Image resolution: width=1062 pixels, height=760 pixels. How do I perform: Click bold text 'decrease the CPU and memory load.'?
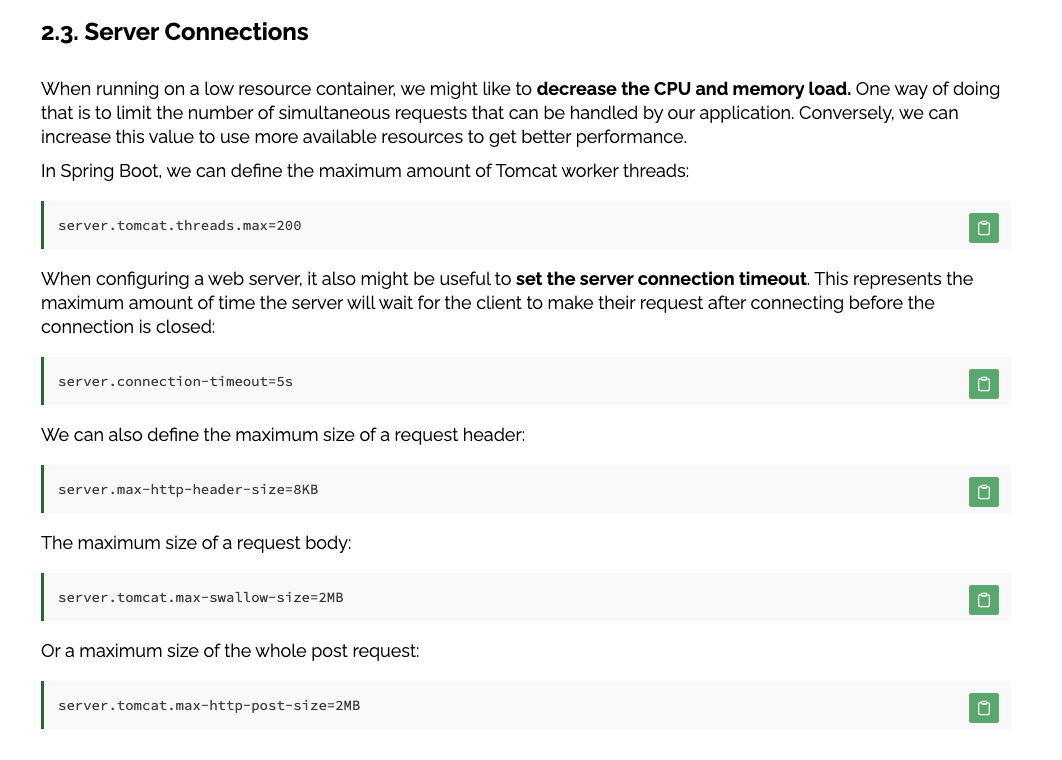(x=693, y=89)
